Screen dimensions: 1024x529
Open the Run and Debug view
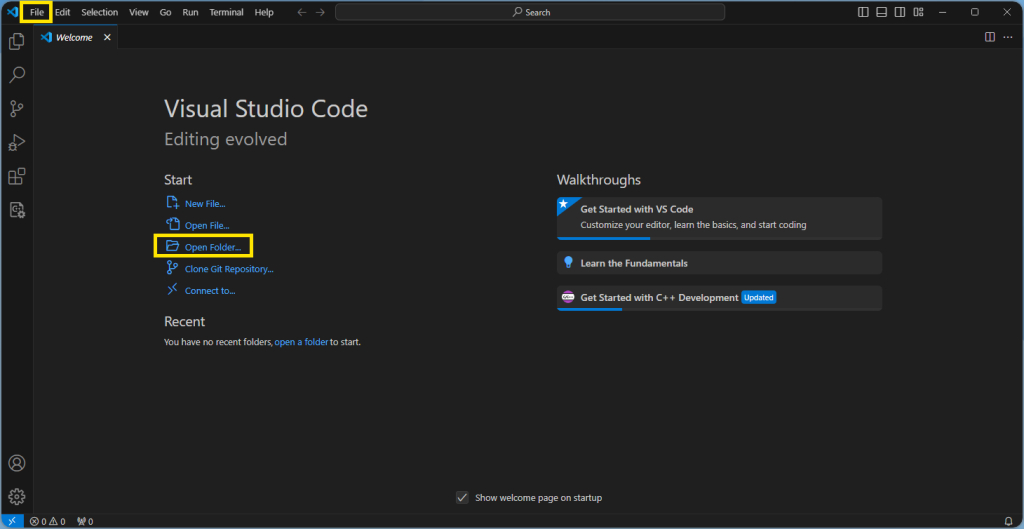[16, 142]
